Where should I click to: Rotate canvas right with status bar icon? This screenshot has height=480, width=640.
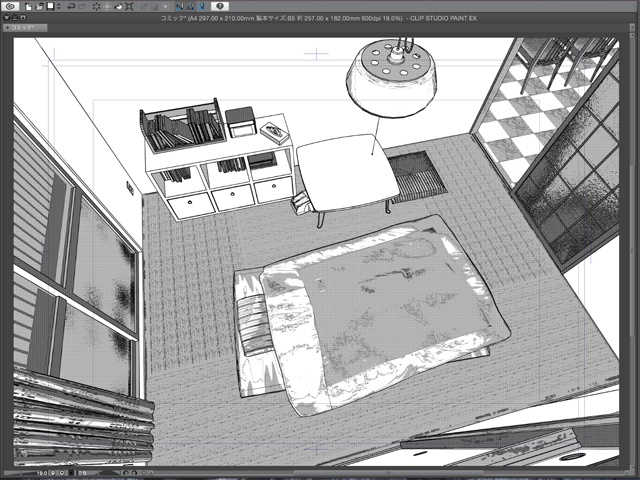point(135,473)
